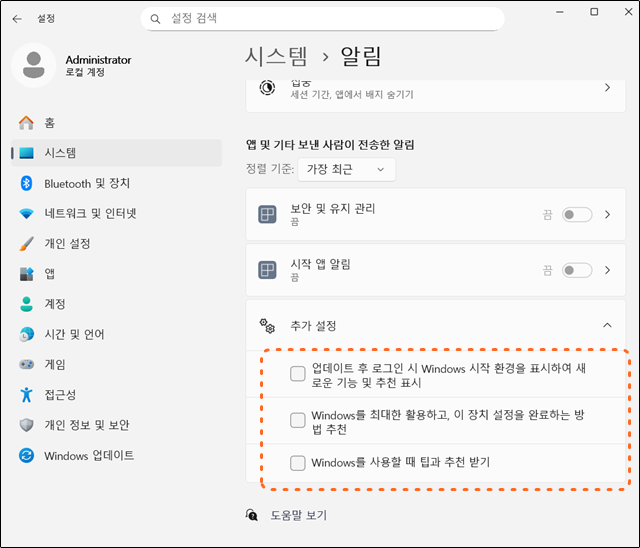This screenshot has height=548, width=640.
Task: Click the 계정 person icon
Action: click(x=27, y=304)
